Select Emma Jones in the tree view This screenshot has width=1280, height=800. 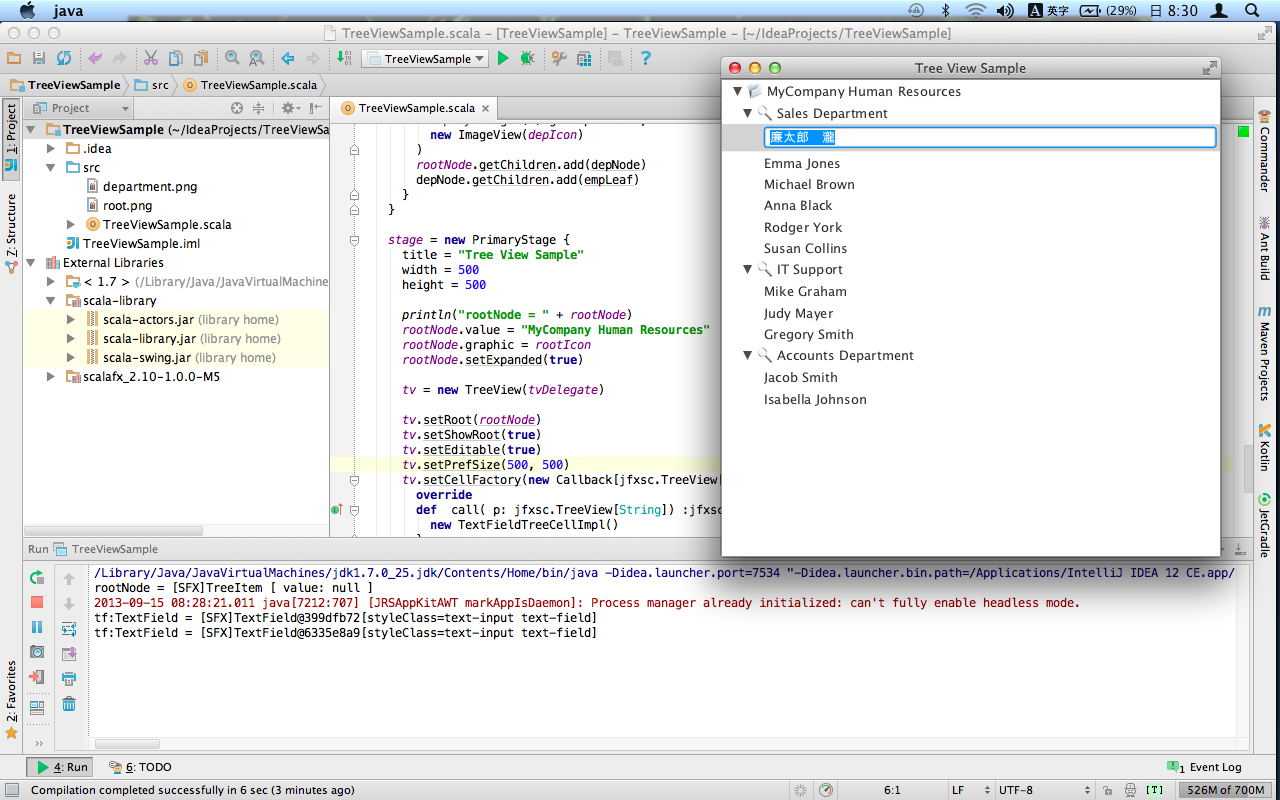click(x=802, y=164)
